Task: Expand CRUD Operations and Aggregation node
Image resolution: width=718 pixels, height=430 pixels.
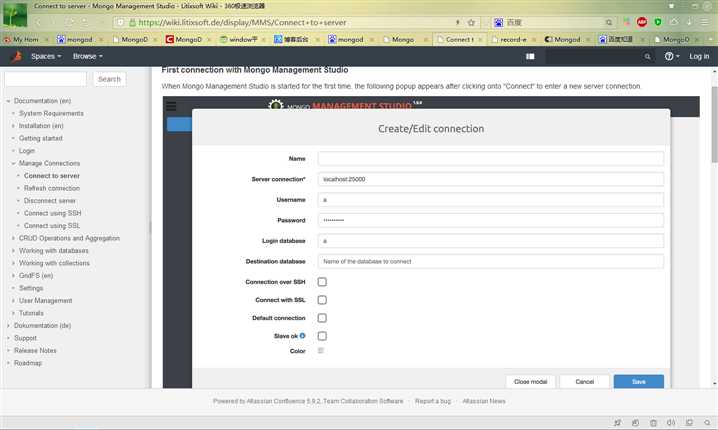Action: click(x=13, y=238)
